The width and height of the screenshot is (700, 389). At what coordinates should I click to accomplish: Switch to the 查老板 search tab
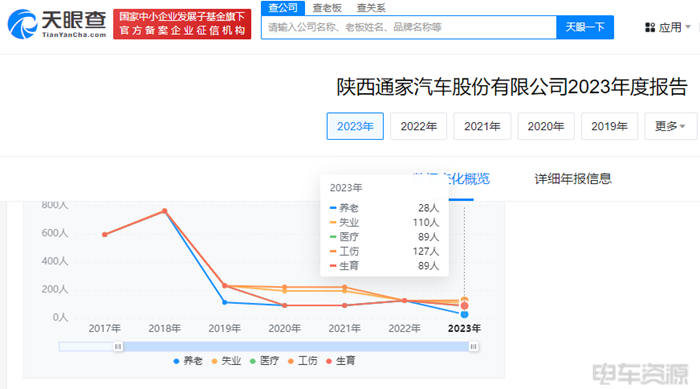click(327, 8)
